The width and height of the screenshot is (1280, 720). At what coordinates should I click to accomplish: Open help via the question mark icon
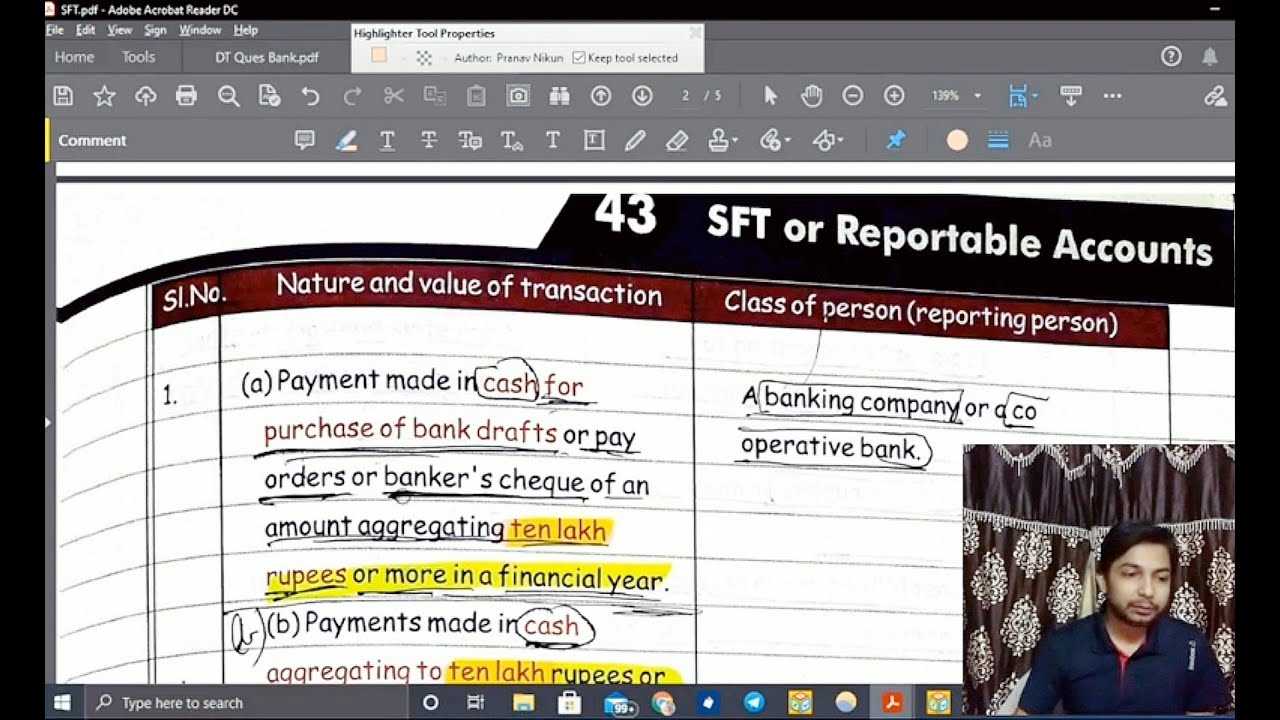(1171, 56)
